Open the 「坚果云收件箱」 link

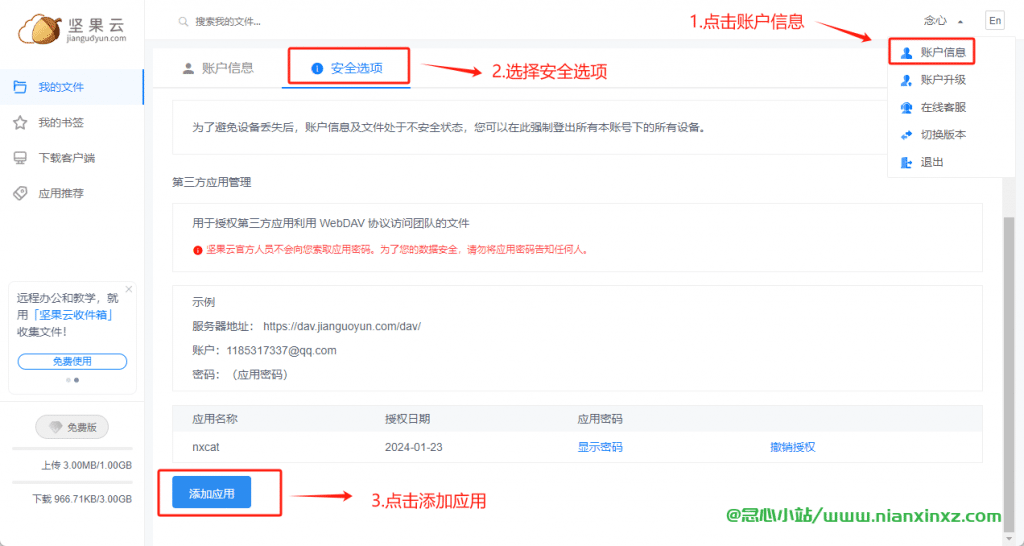coord(74,315)
